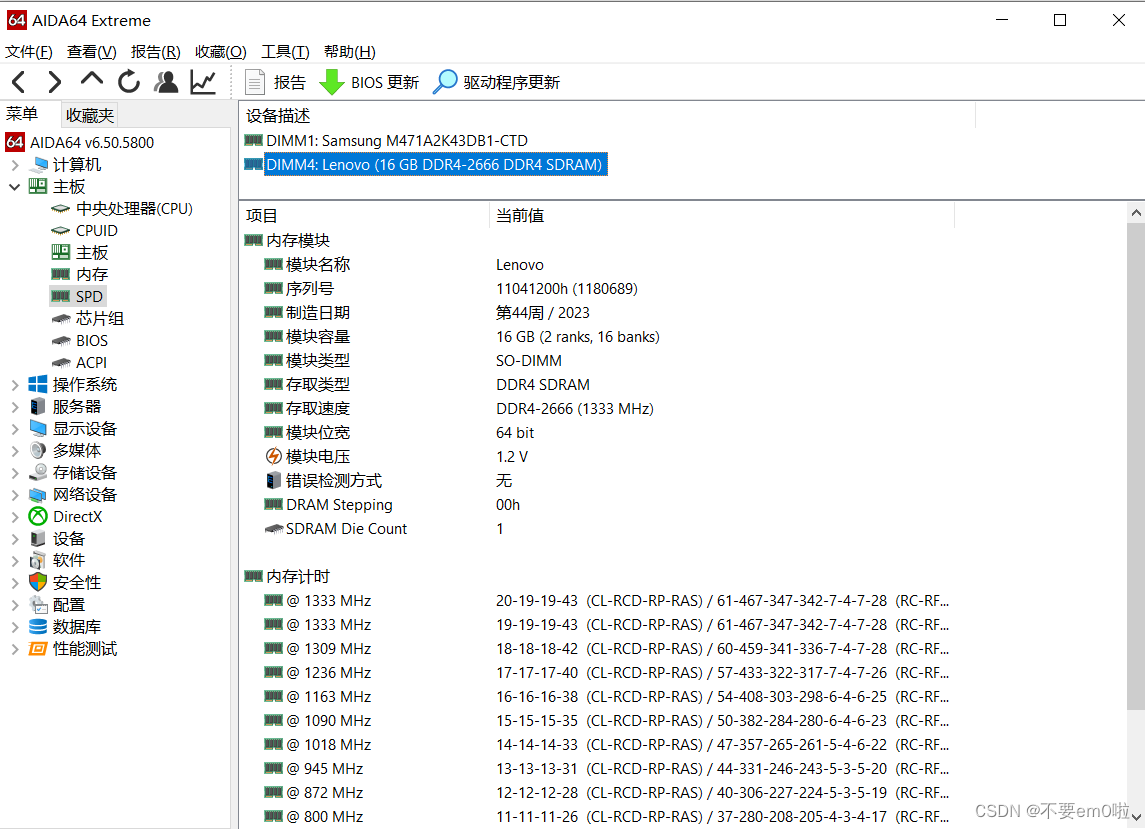1145x829 pixels.
Task: Click the voltage icon beside 模块电压
Action: pos(273,456)
